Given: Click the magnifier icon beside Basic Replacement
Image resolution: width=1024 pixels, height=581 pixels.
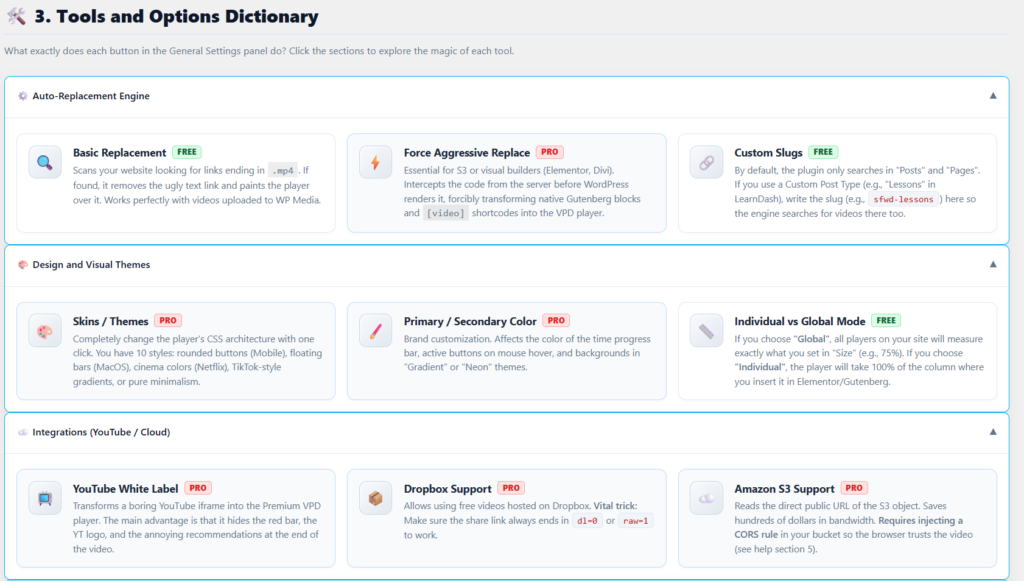Looking at the screenshot, I should coord(45,162).
